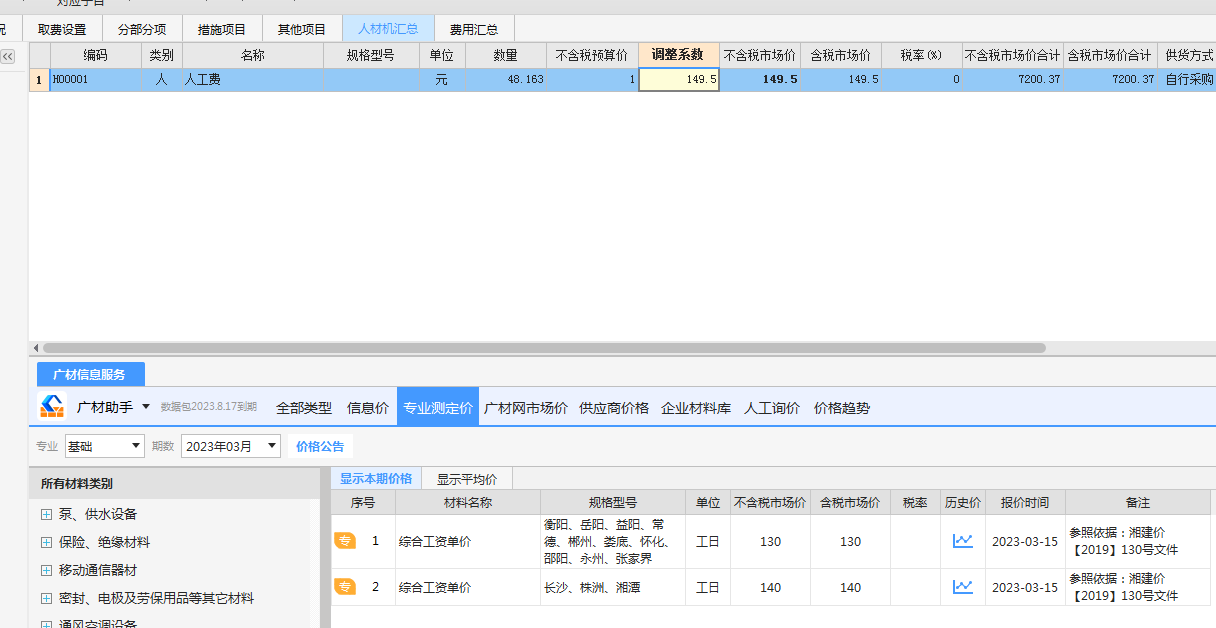Viewport: 1216px width, 628px height.
Task: Select the 人材机汇总 tab
Action: pos(388,29)
